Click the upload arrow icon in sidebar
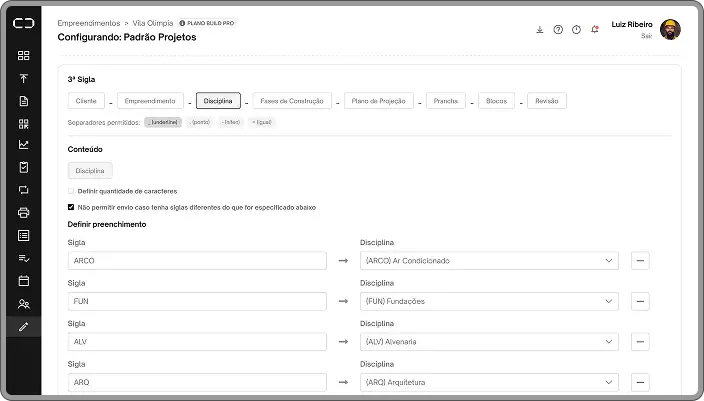 [24, 78]
